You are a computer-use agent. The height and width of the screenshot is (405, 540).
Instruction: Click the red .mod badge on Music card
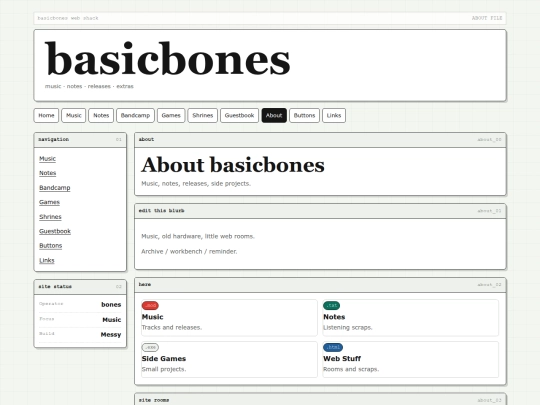click(150, 305)
